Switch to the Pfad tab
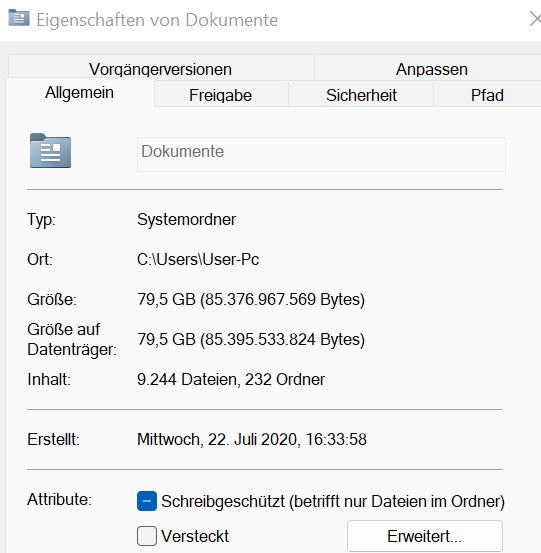 click(x=487, y=95)
